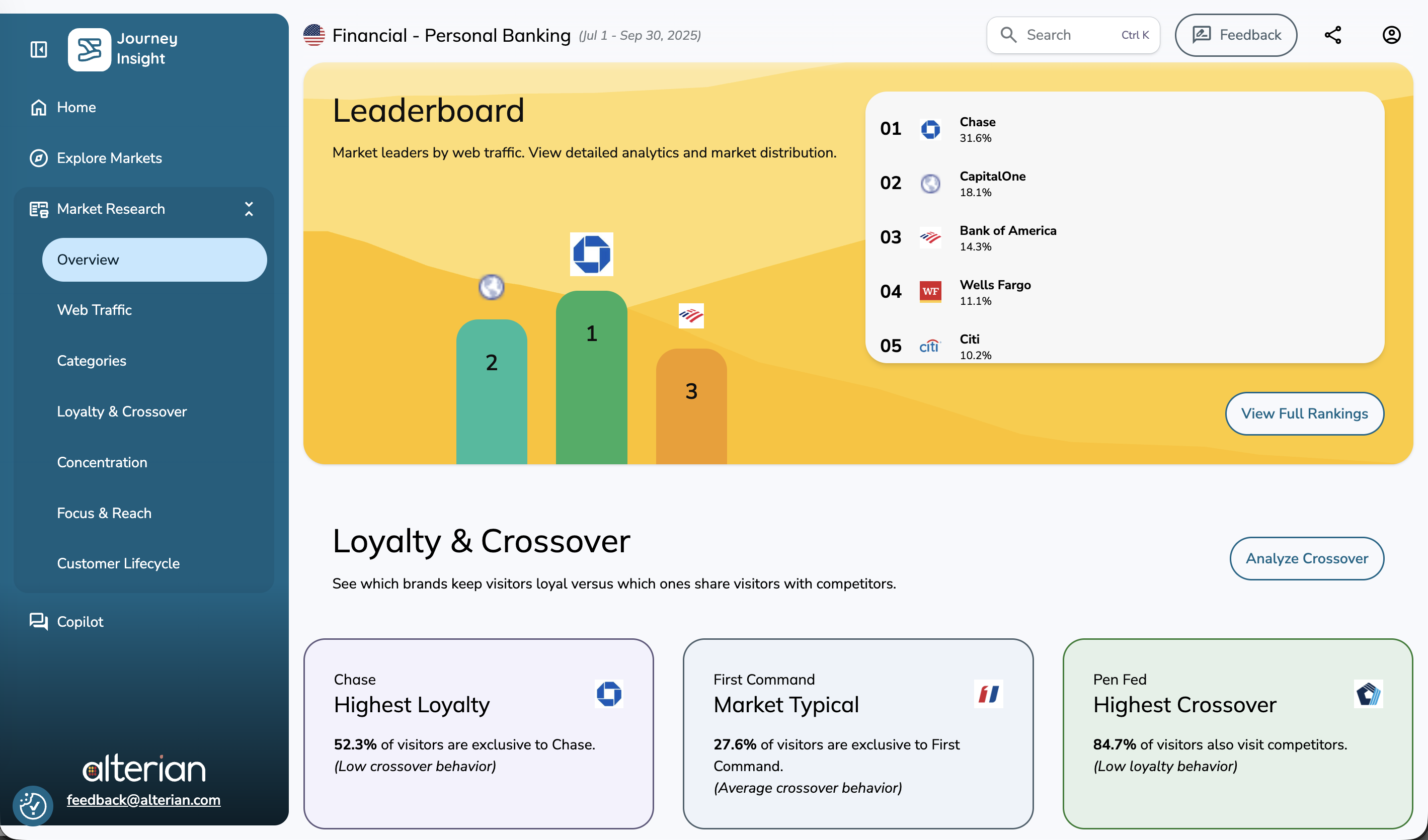Open Copilot from sidebar
Screen dimensions: 1428x840
(x=80, y=621)
